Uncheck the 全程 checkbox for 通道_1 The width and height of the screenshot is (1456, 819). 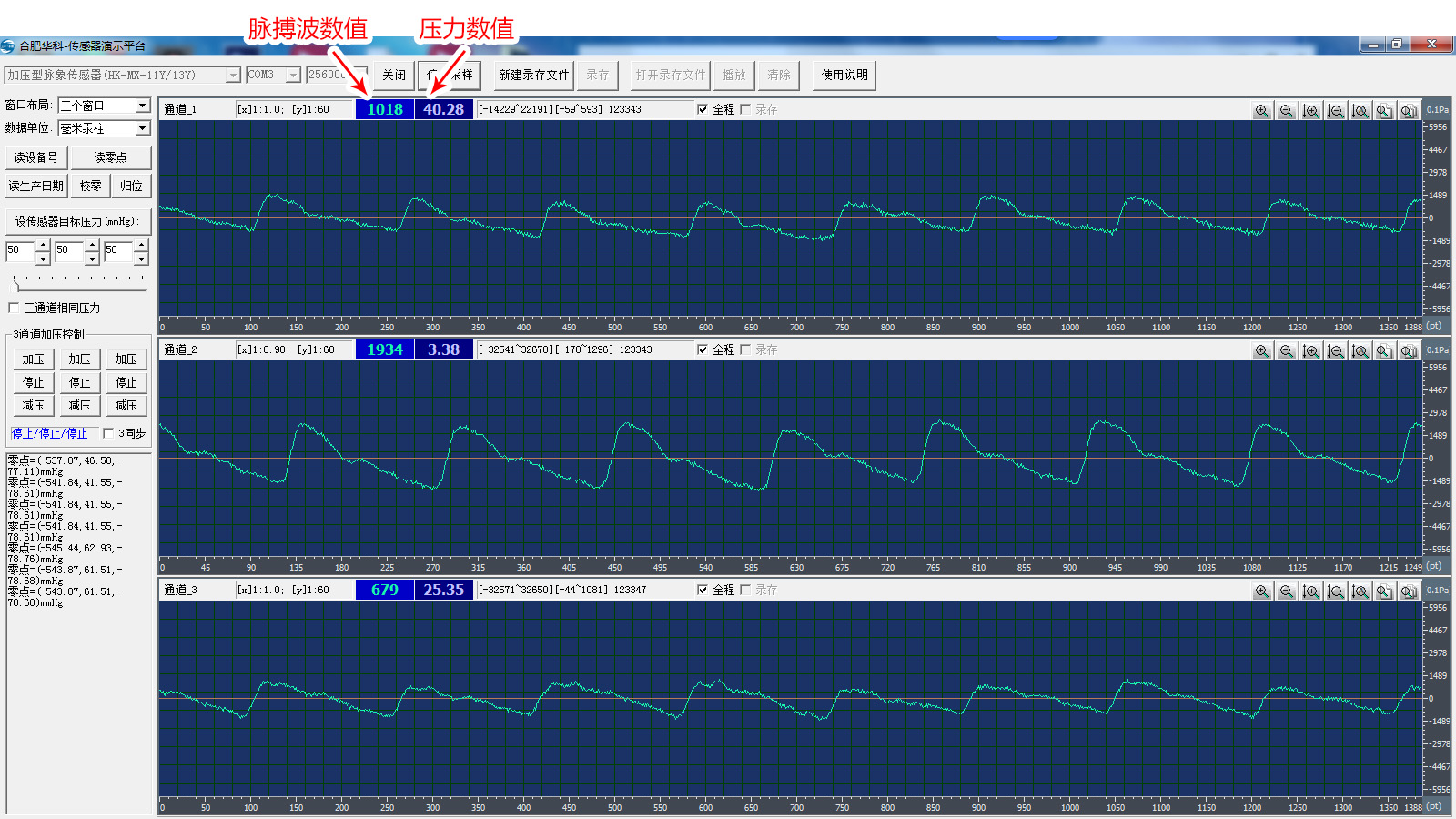coord(703,109)
